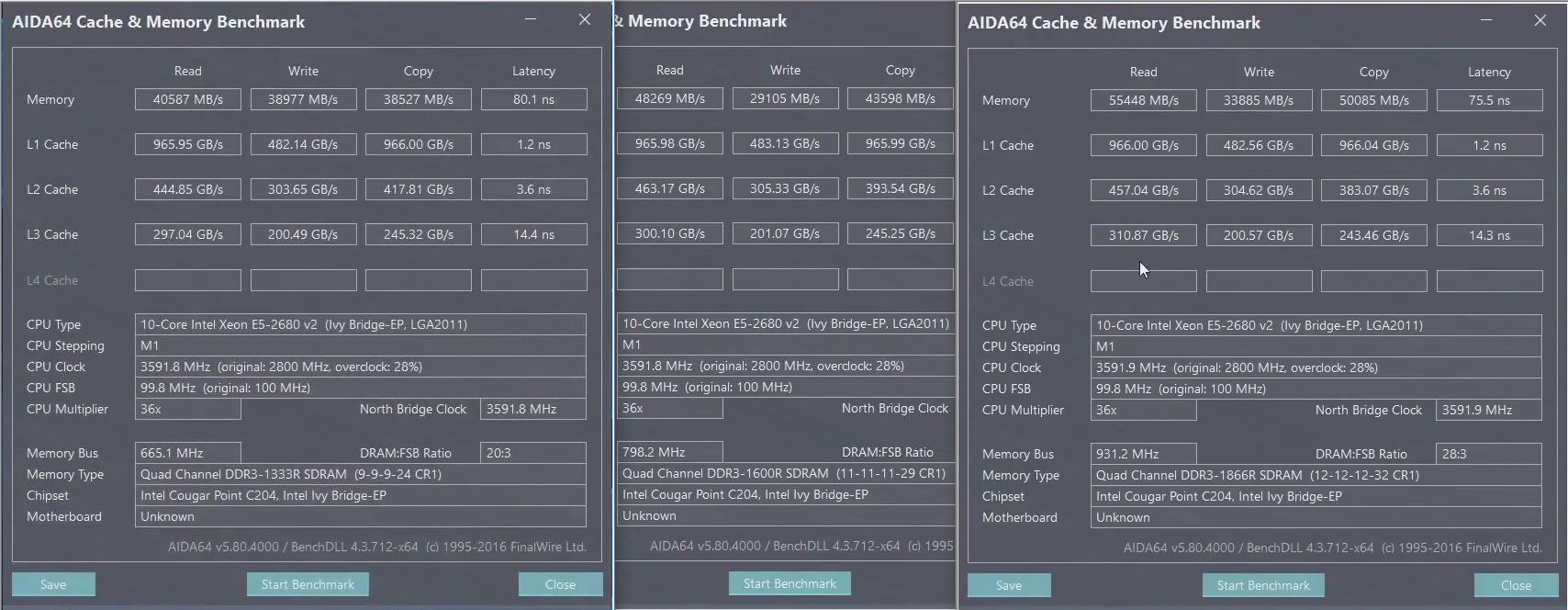Select L1 write value 483.13 GB/s
This screenshot has height=610, width=1568.
tap(785, 143)
